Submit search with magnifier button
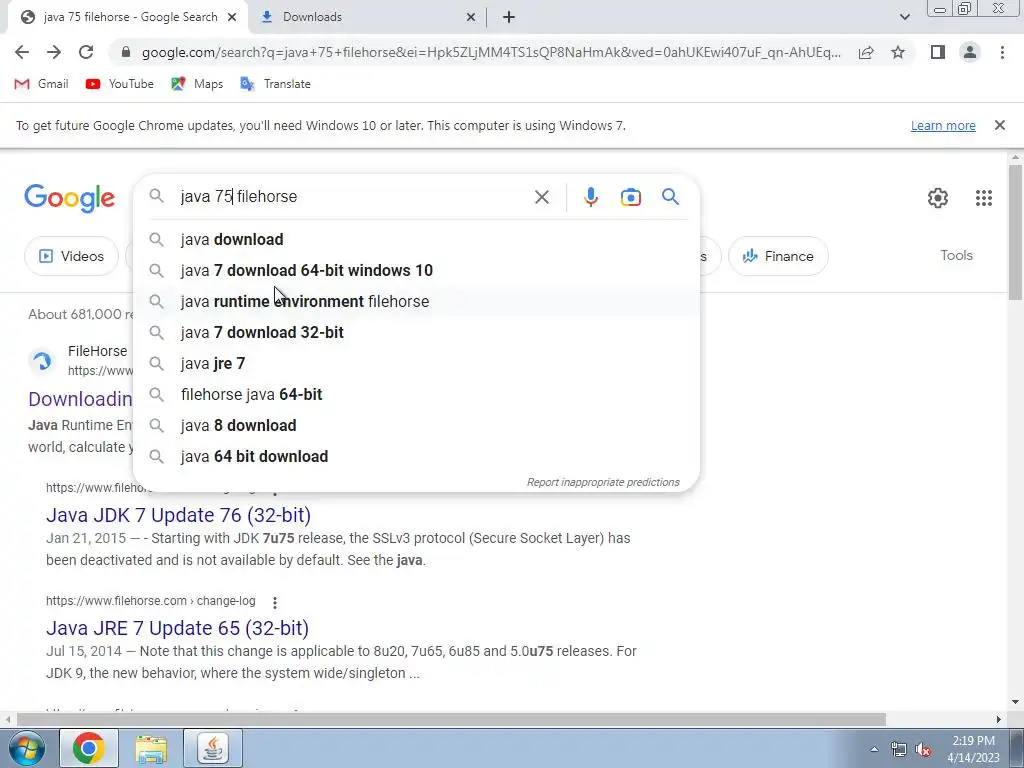The height and width of the screenshot is (768, 1024). click(x=670, y=197)
